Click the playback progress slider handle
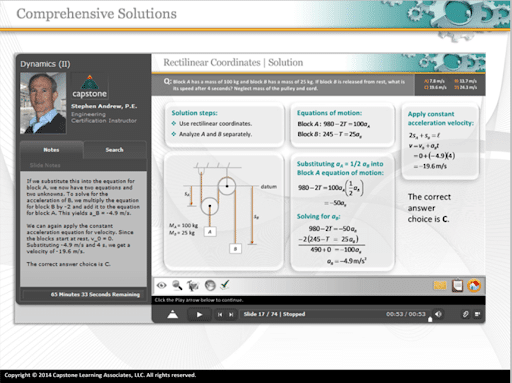The height and width of the screenshot is (383, 512). 430,319
